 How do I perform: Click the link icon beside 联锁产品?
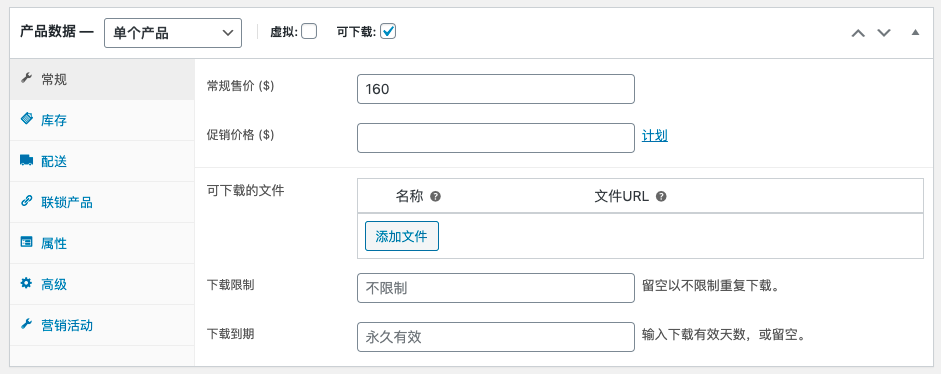tap(26, 201)
